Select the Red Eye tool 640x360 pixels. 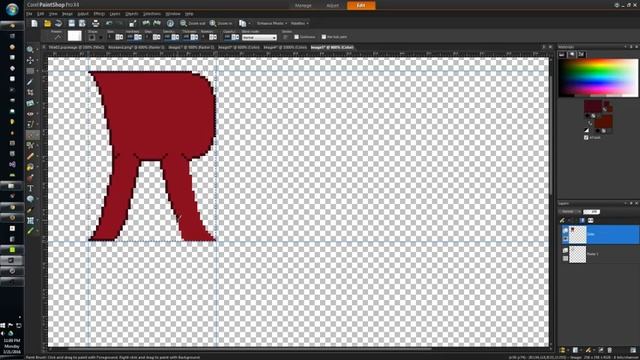[30, 114]
